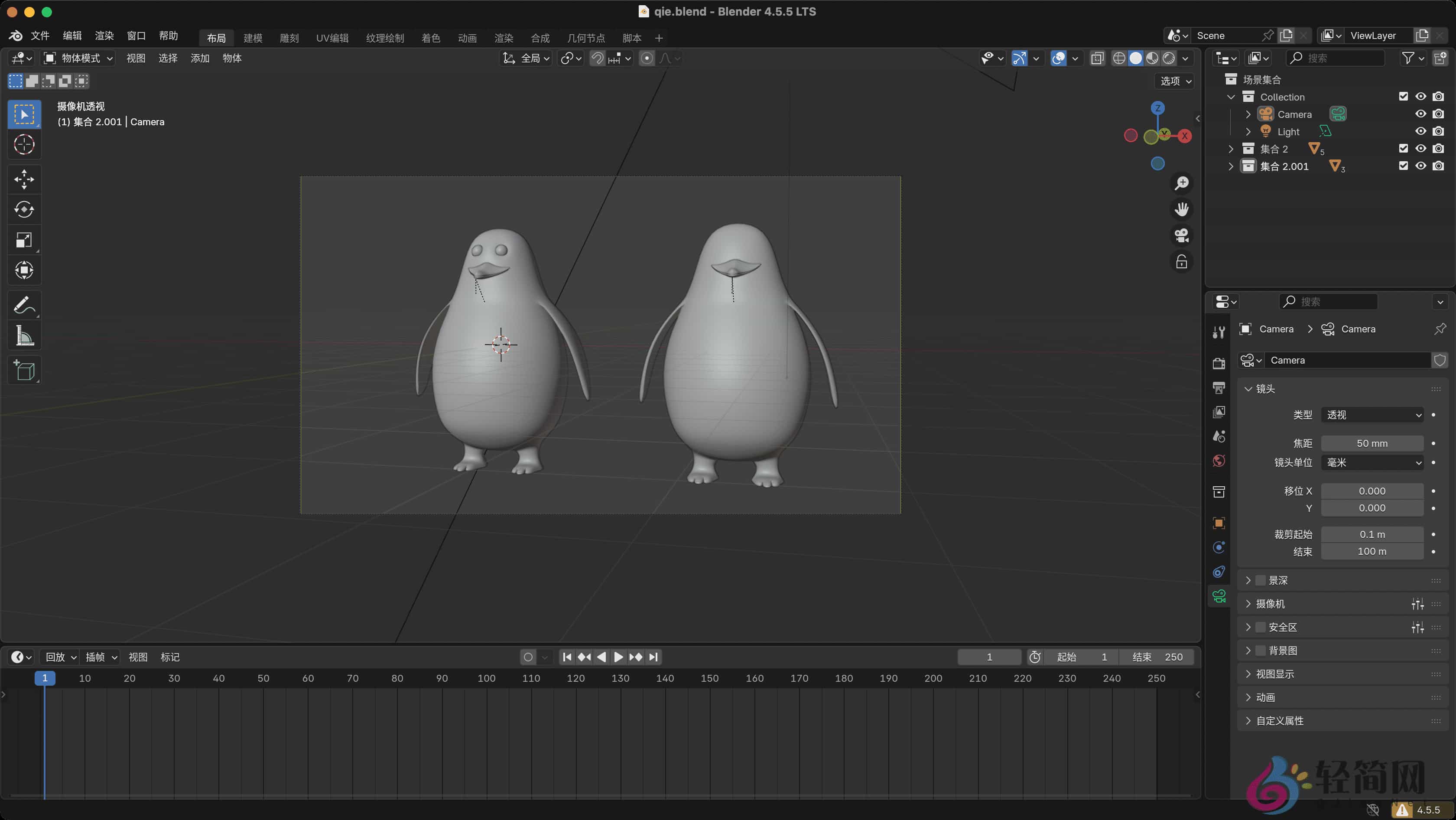Click the new collection button in the outliner
The image size is (1456, 820).
click(1442, 58)
